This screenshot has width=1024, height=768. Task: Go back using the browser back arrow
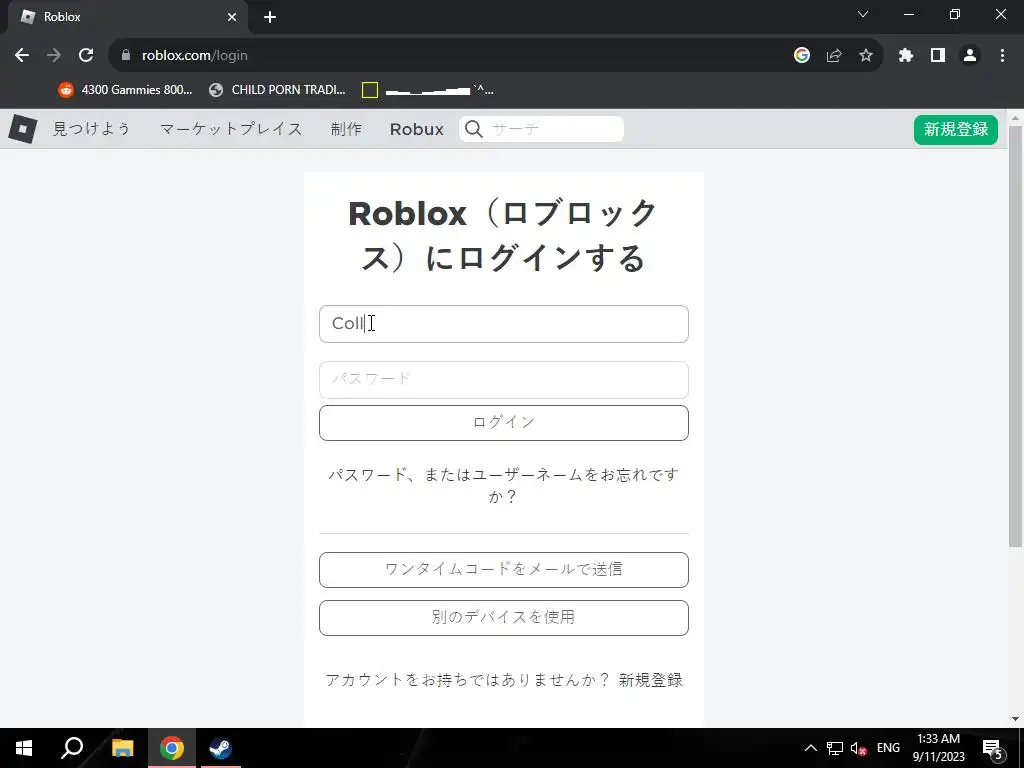point(22,56)
